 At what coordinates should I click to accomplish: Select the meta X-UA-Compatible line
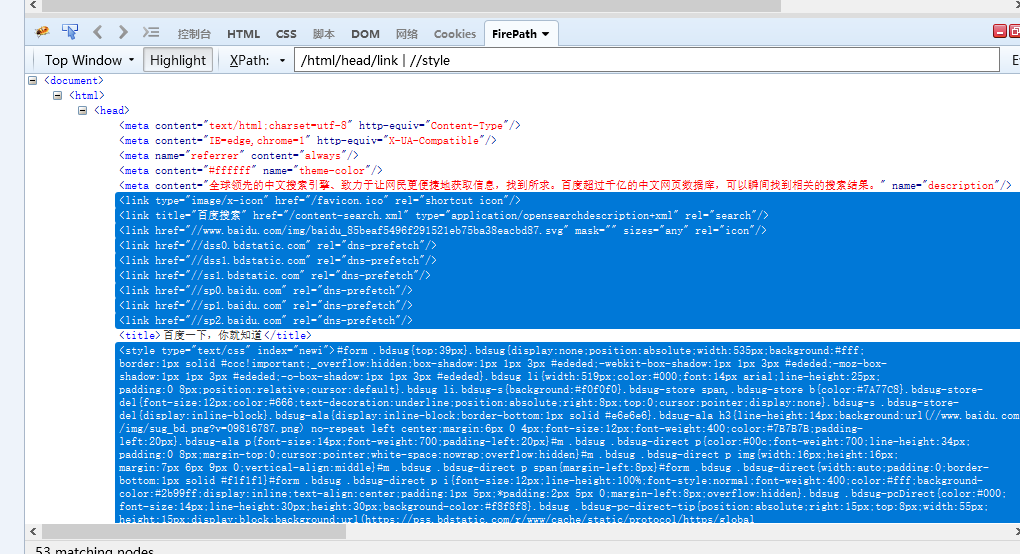(x=308, y=140)
